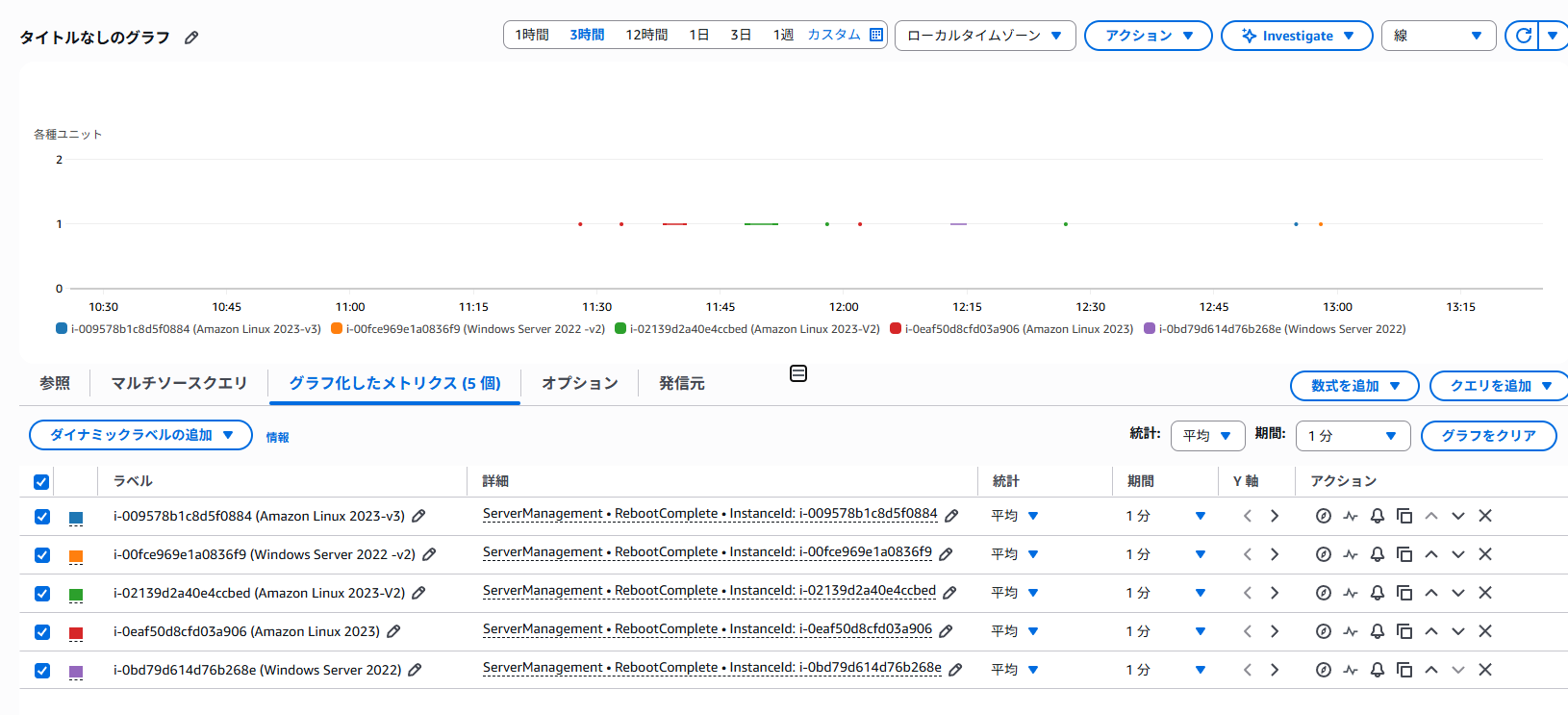Apply anomaly detection icon in i-02139d2a40e4ccbed row
The width and height of the screenshot is (1568, 715).
(1351, 593)
